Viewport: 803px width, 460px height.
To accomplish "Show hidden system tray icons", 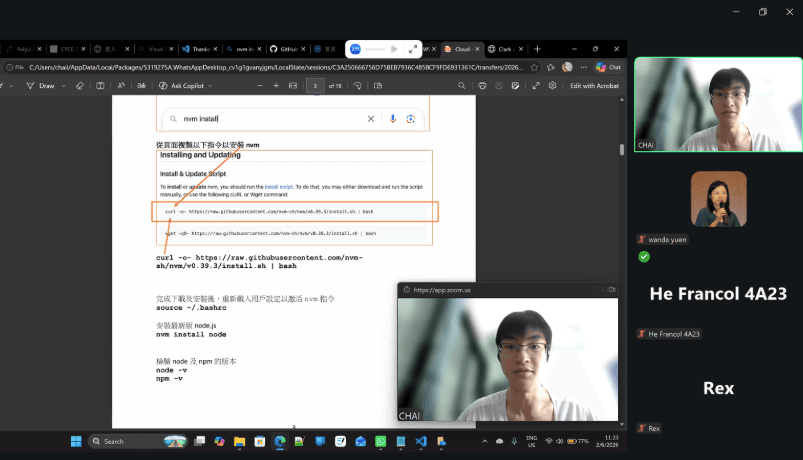I will 484,442.
